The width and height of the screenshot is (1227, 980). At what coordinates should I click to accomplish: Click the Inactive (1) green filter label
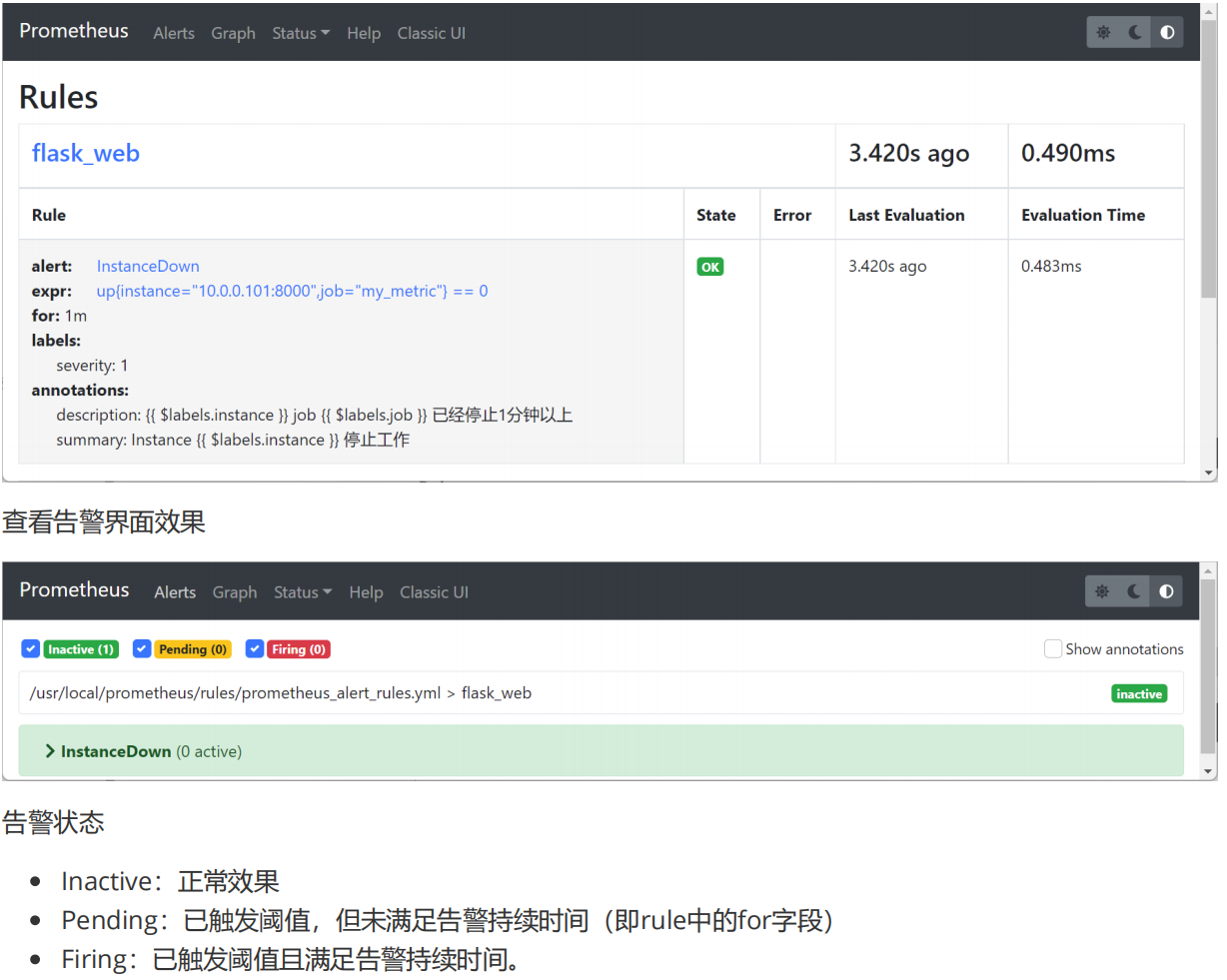coord(81,649)
